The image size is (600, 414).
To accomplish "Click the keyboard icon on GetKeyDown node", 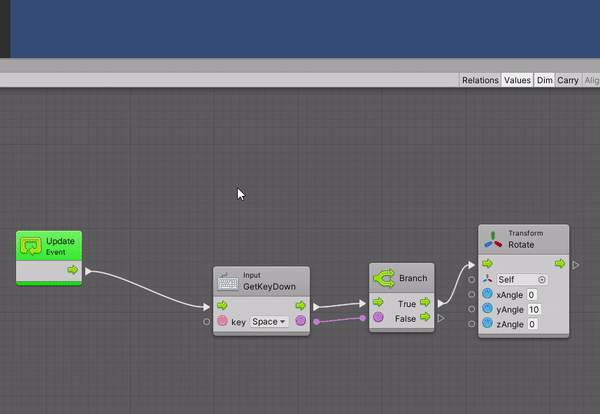I will click(228, 281).
